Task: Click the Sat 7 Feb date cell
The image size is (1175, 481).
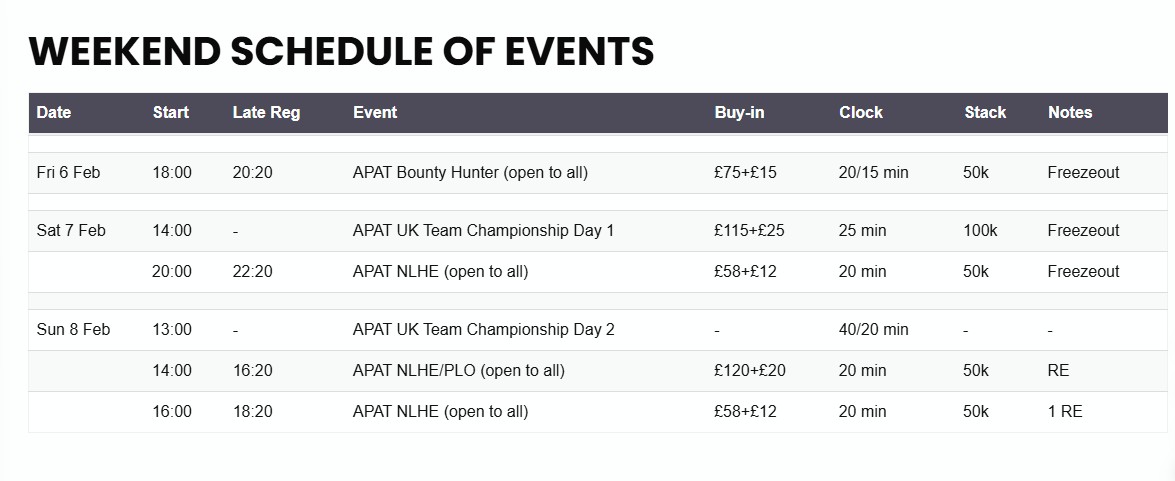Action: pyautogui.click(x=71, y=231)
